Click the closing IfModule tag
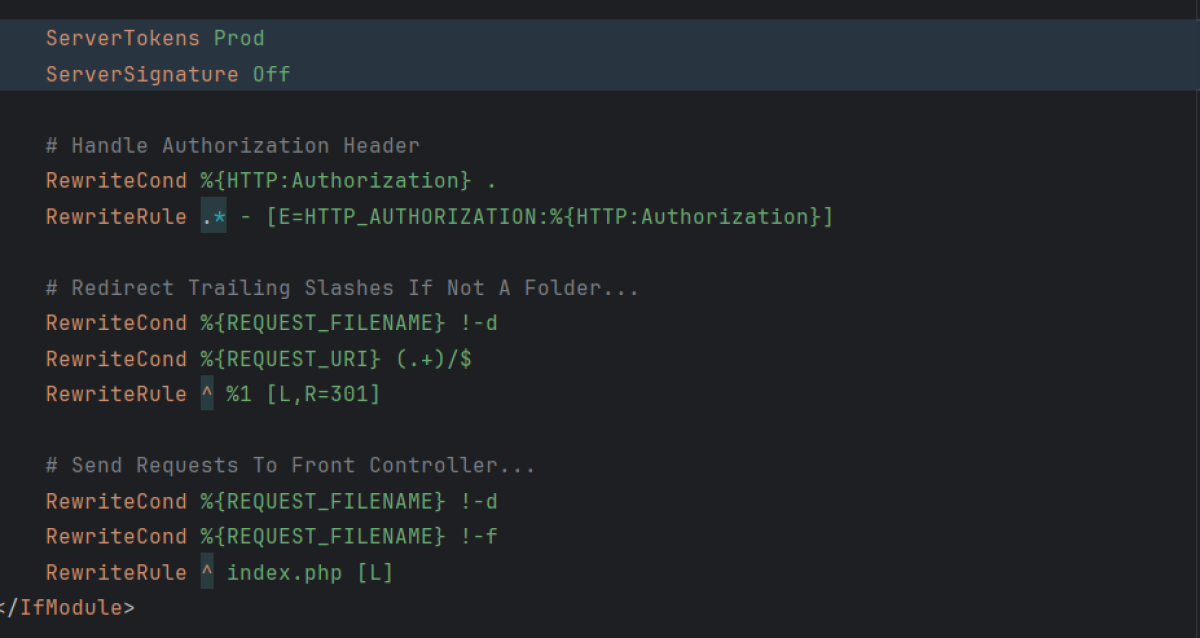 67,608
